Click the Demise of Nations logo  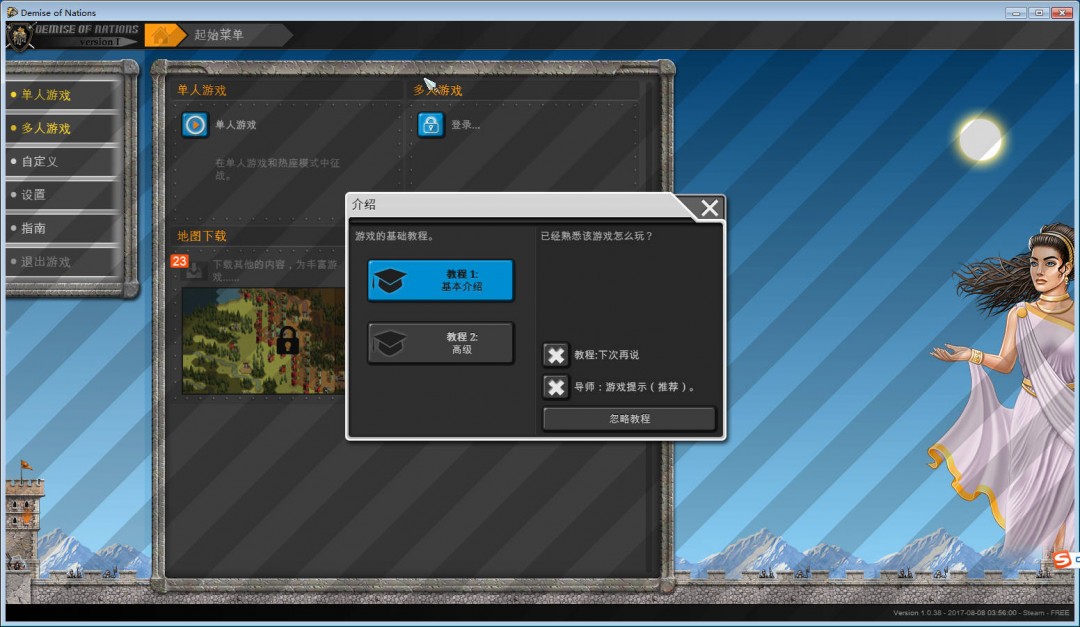72,35
